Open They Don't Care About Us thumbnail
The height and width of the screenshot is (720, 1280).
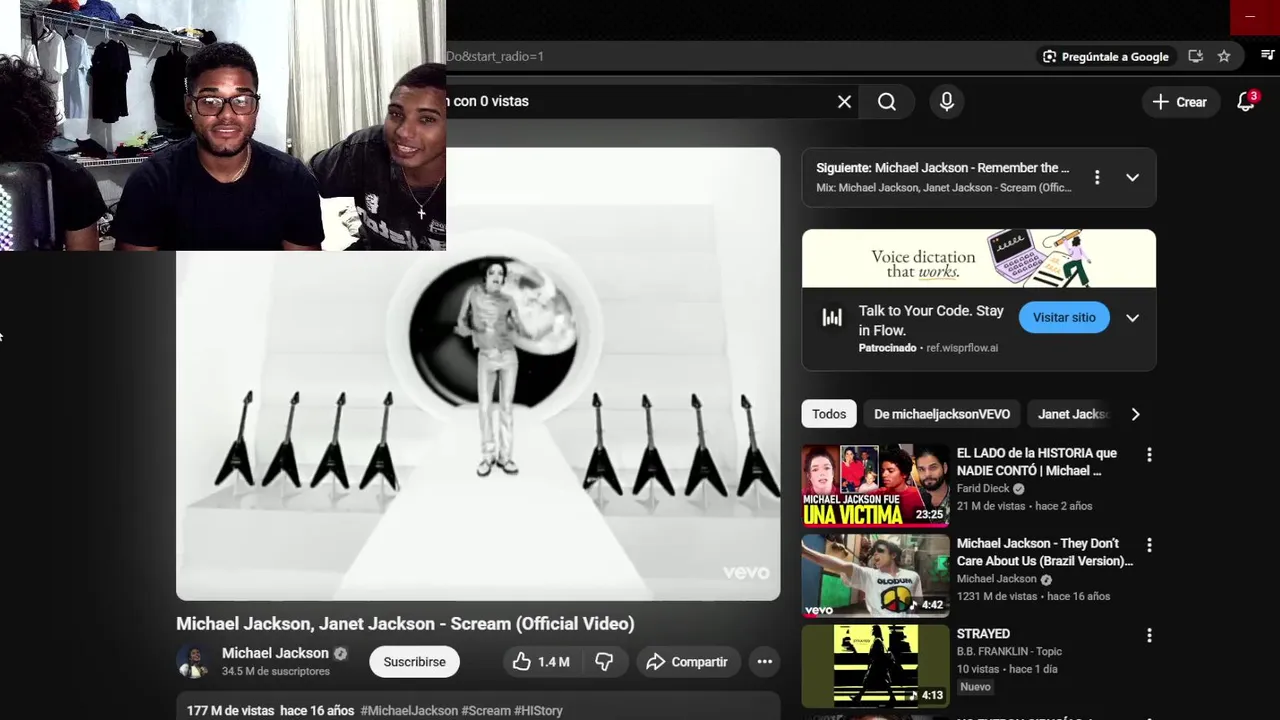(875, 576)
